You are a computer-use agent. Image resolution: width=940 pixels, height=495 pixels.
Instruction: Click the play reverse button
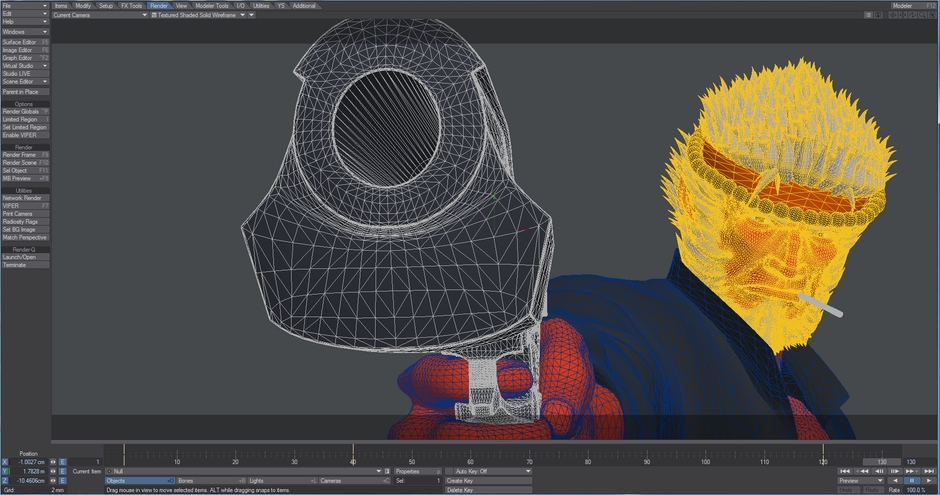pyautogui.click(x=897, y=480)
